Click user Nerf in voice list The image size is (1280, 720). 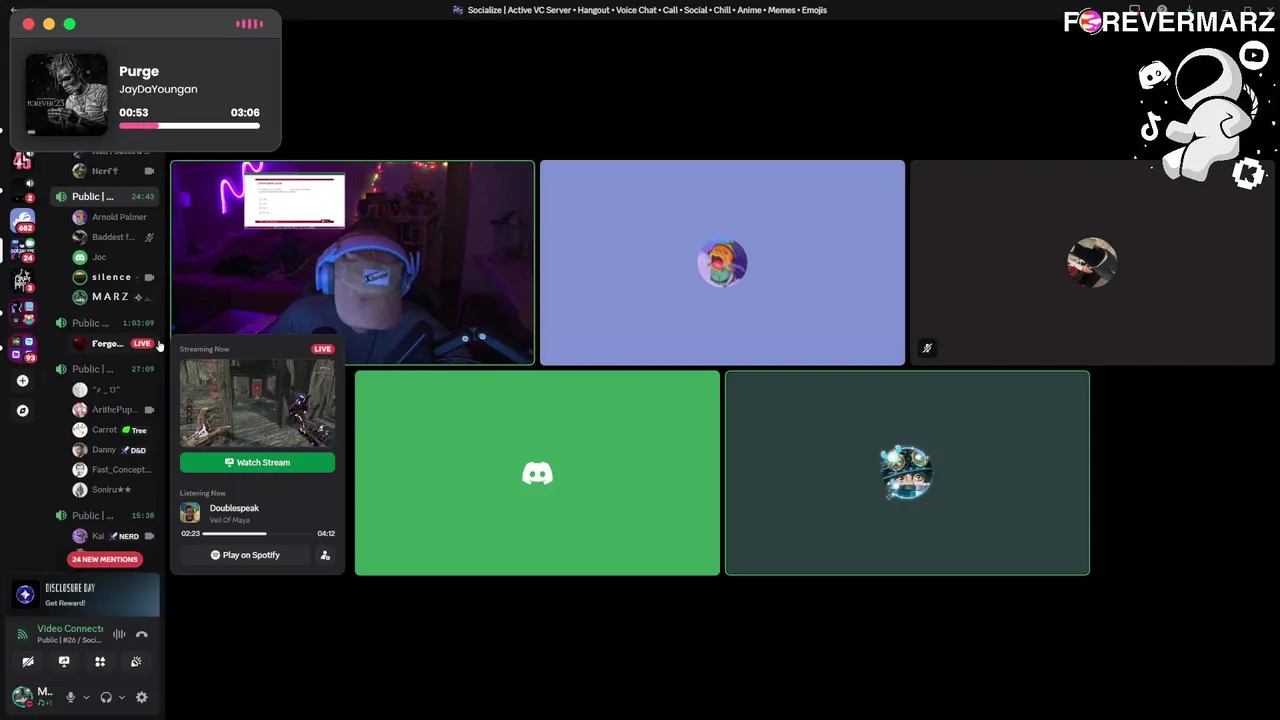(113, 171)
